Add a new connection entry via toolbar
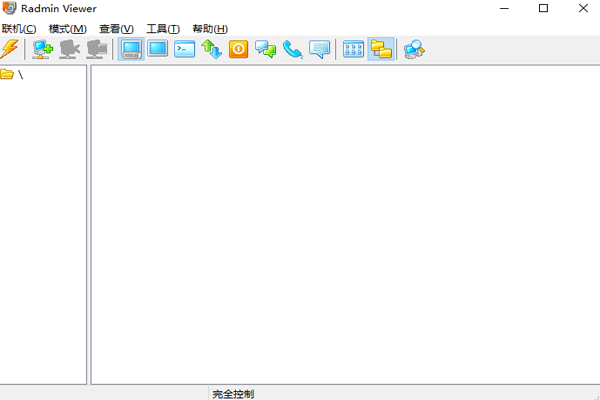600x400 pixels. click(43, 49)
